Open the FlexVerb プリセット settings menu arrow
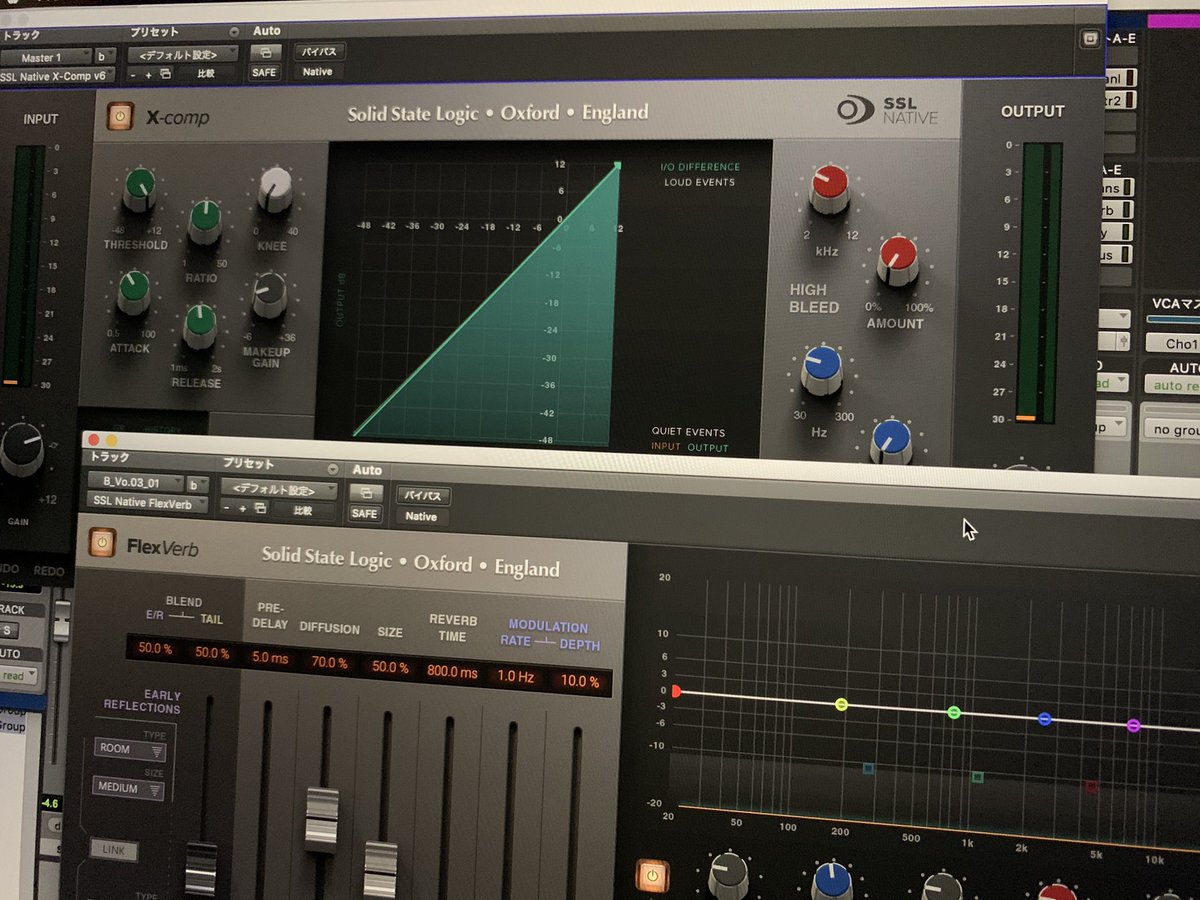 (x=332, y=469)
